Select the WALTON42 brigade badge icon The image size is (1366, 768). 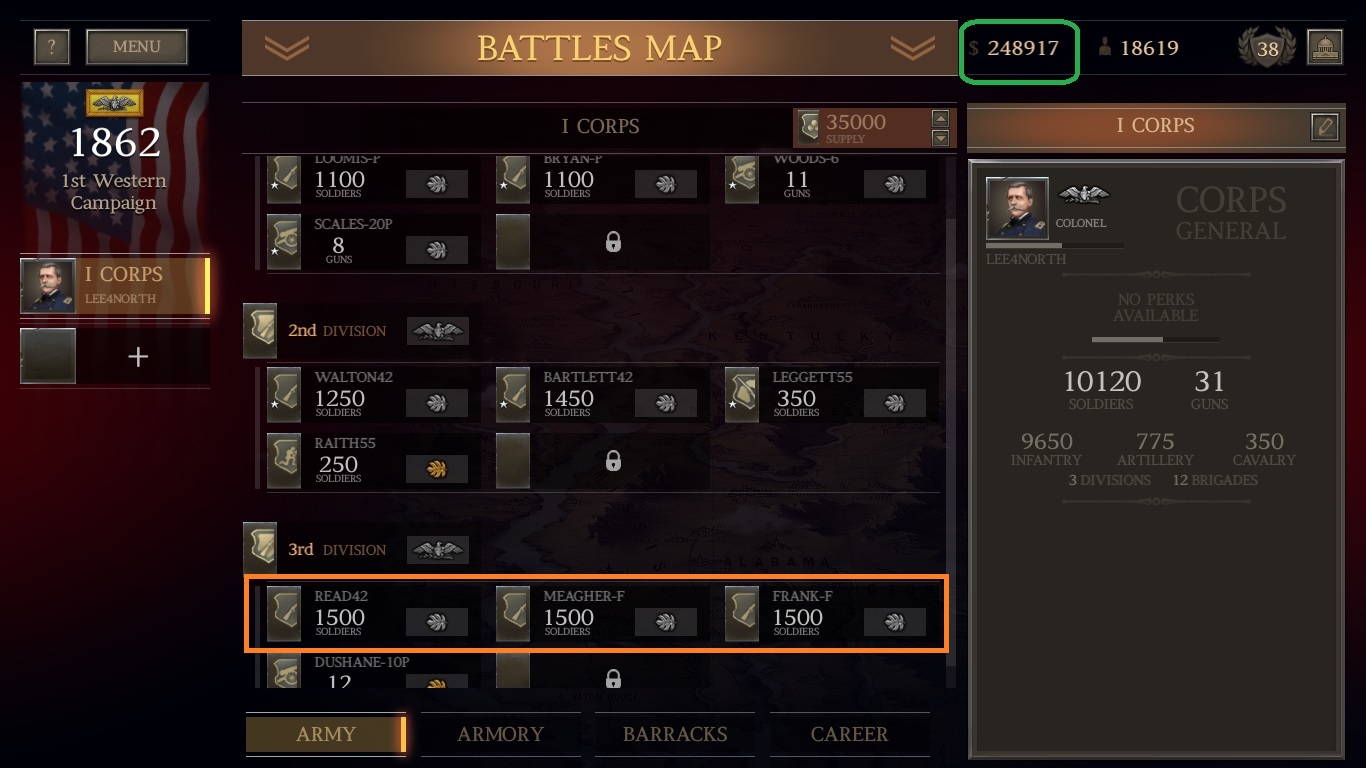[284, 395]
